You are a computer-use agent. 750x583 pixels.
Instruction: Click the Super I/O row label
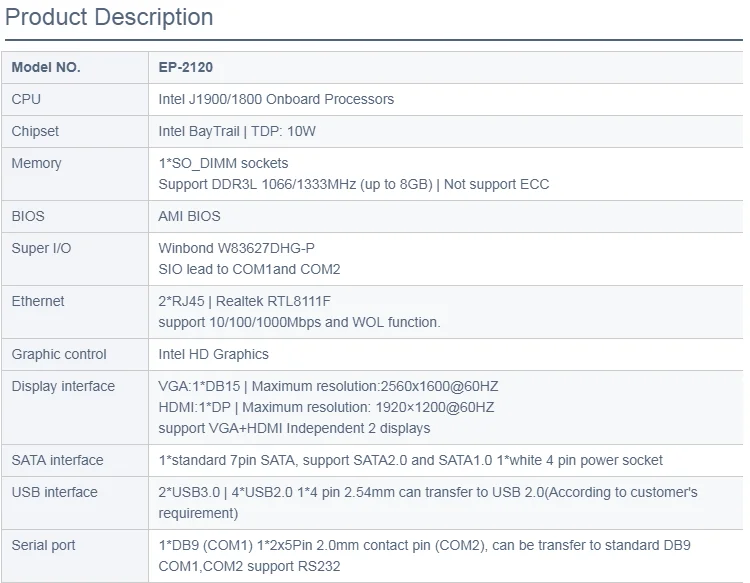(x=42, y=248)
